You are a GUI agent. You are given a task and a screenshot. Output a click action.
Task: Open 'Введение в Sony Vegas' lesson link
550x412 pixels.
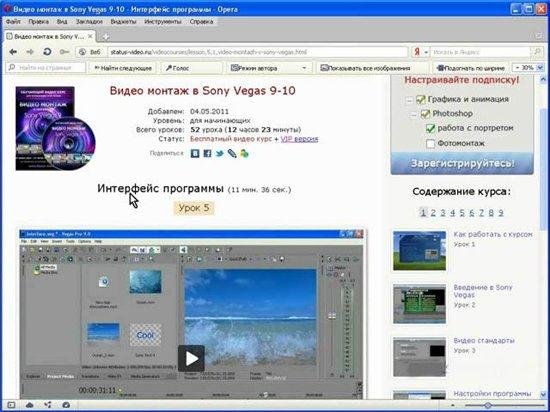(x=483, y=291)
